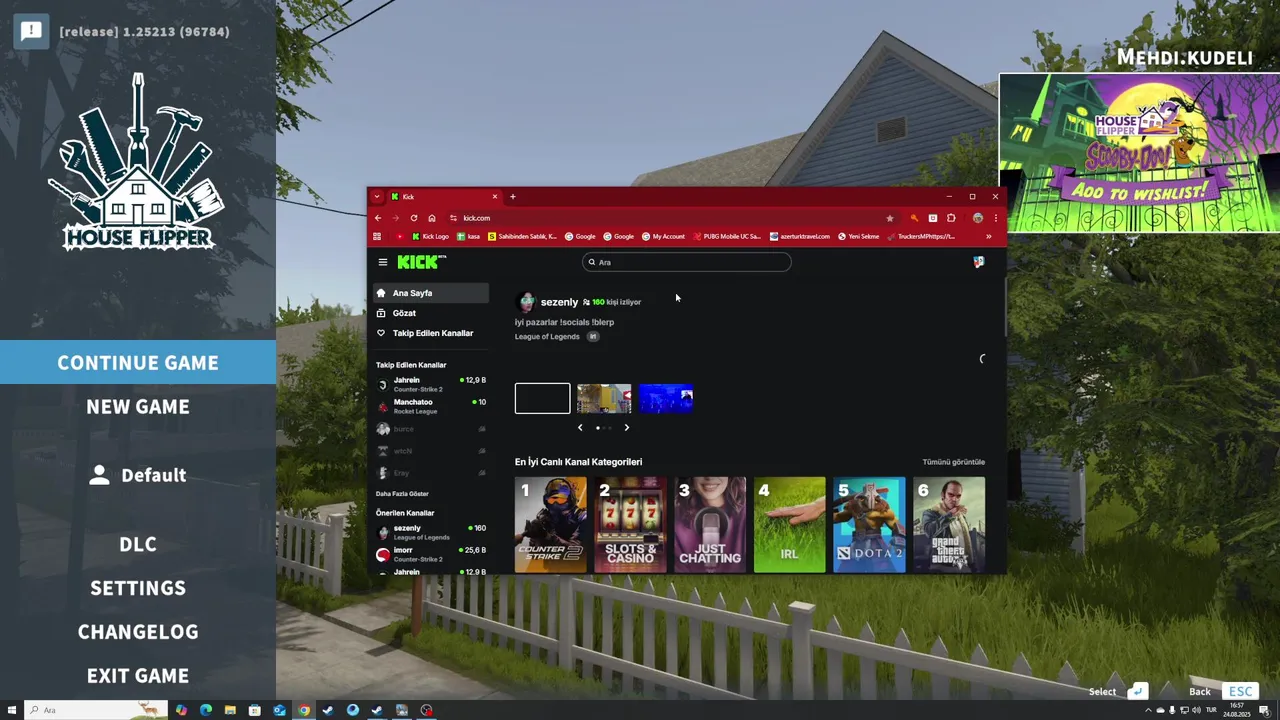Open IRL category card

pos(790,525)
